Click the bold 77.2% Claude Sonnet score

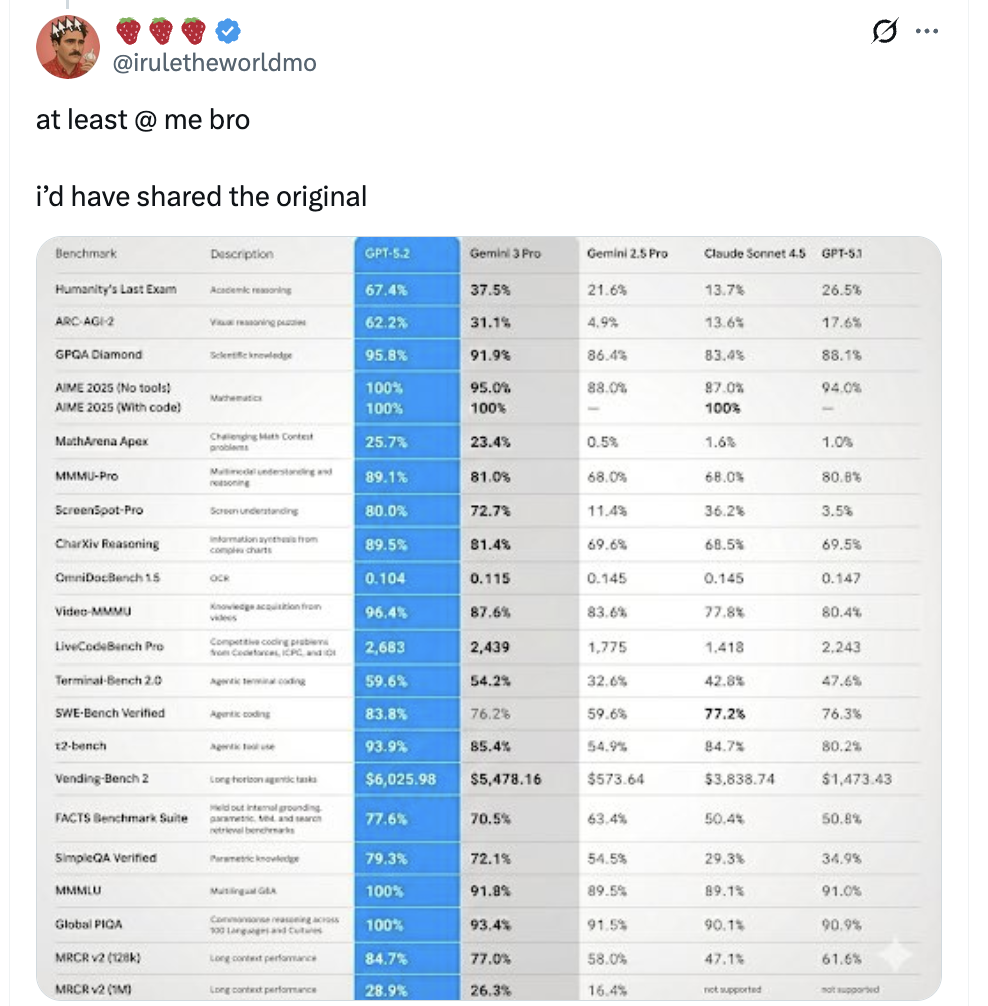(725, 713)
